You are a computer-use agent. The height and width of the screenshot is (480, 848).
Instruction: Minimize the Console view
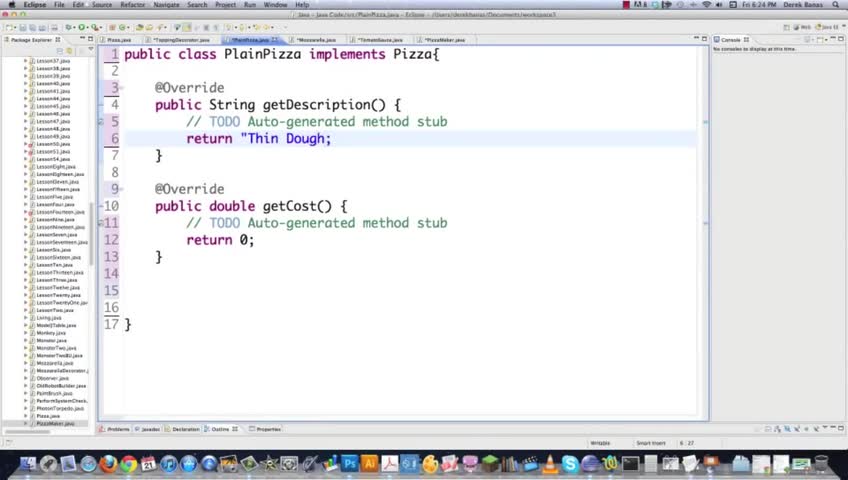click(833, 39)
